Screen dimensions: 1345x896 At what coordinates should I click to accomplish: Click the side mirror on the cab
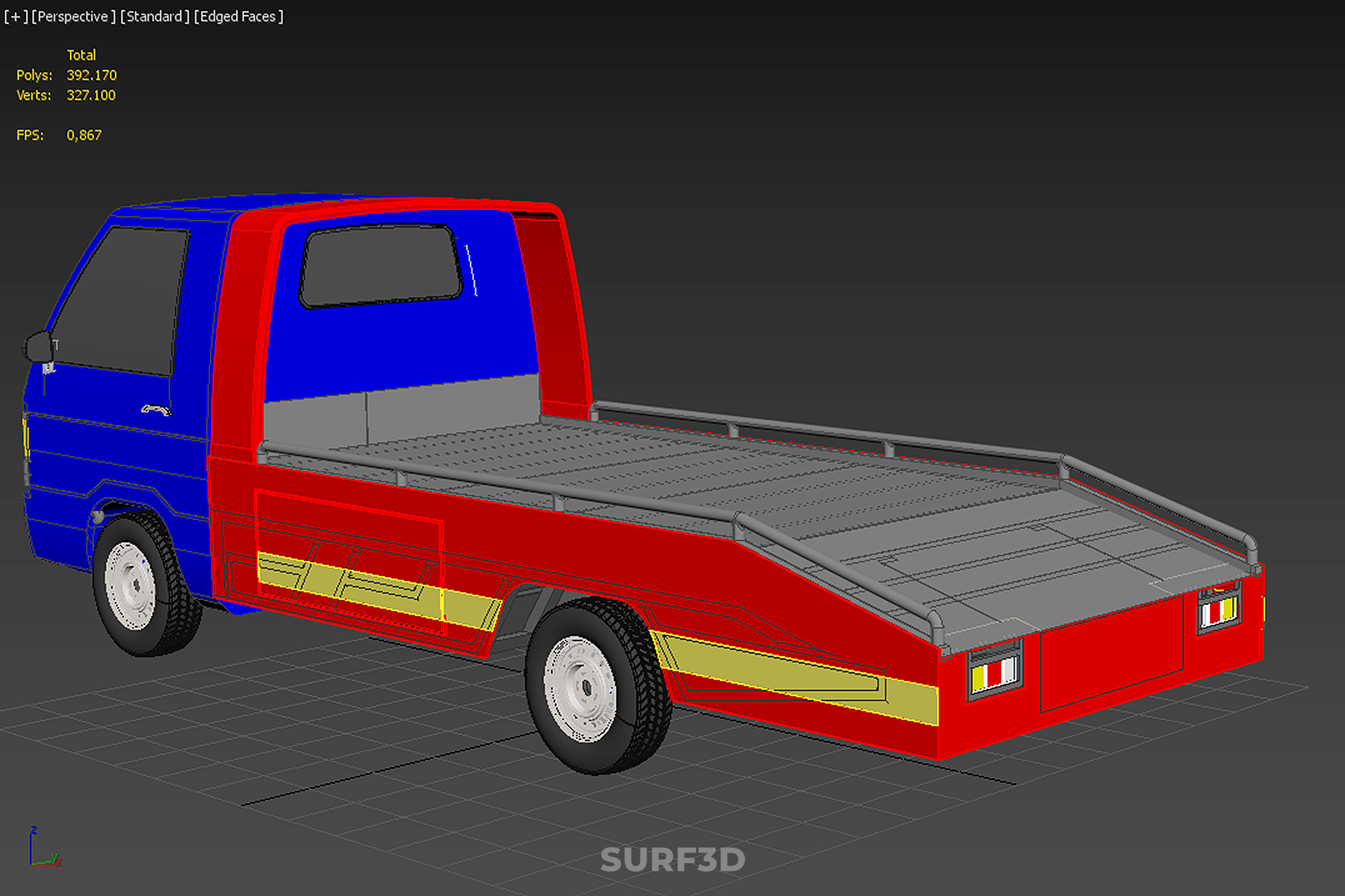coord(39,347)
